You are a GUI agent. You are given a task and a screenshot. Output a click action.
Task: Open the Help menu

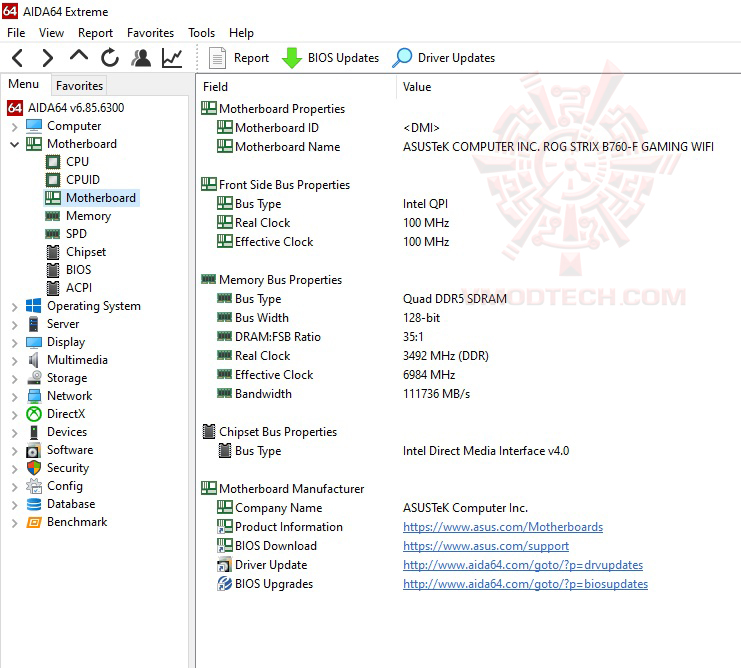[x=241, y=33]
